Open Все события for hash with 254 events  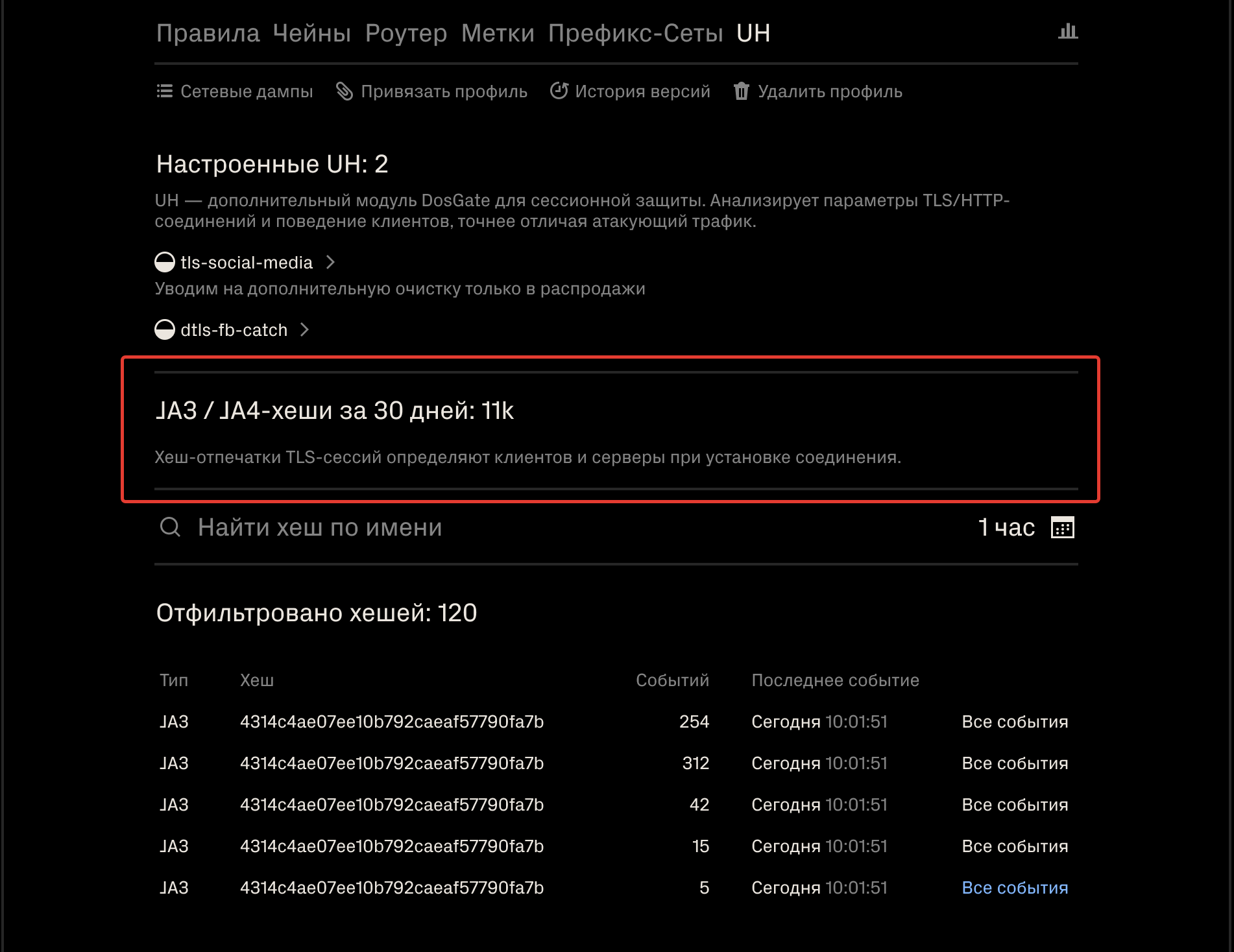[1014, 722]
